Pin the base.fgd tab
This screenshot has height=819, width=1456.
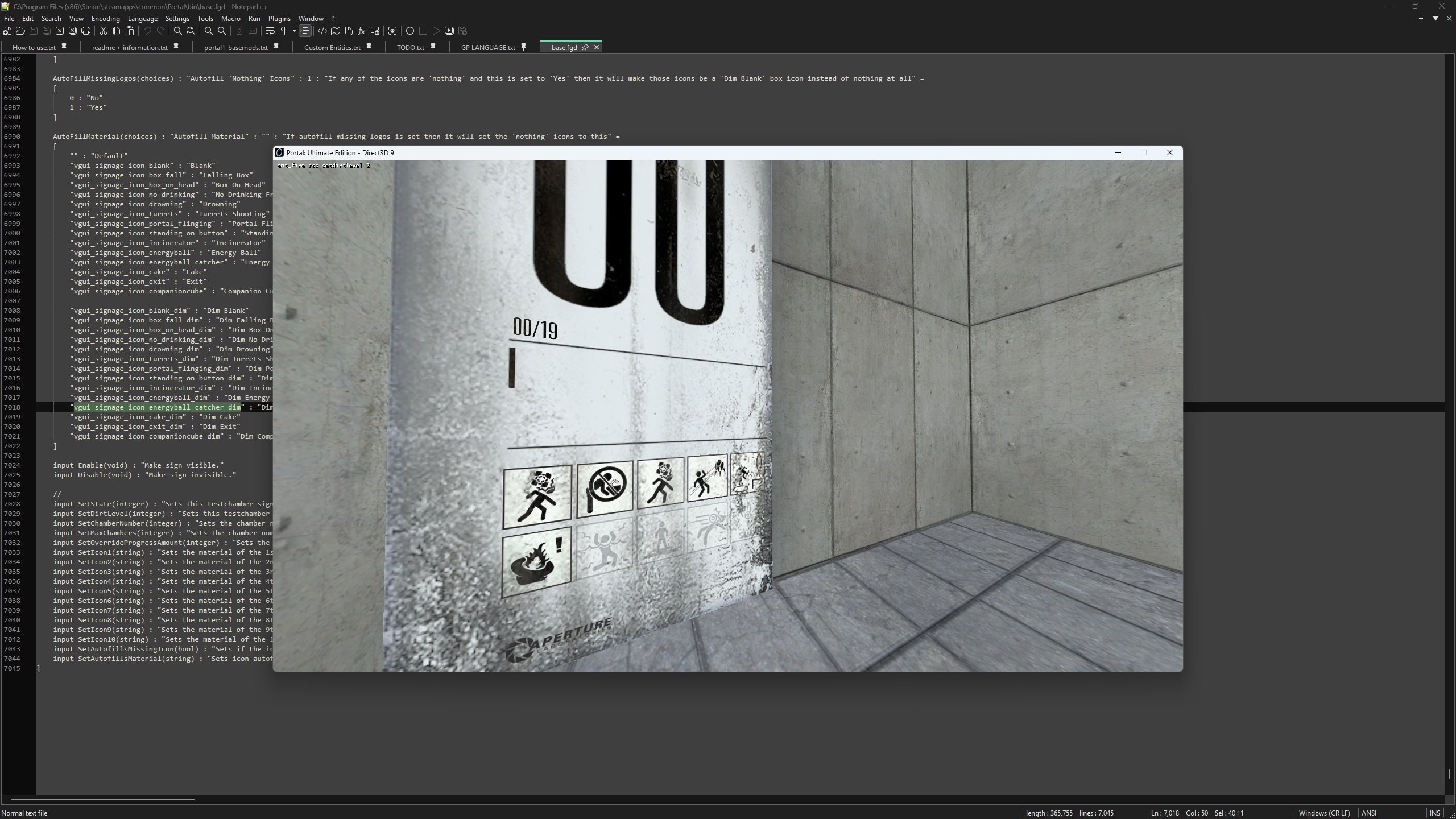pos(585,47)
